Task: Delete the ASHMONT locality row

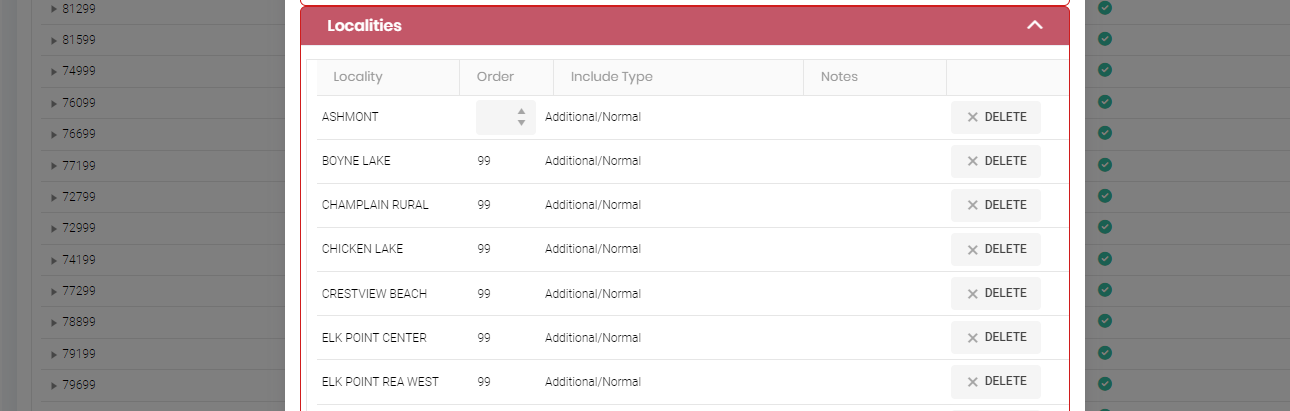Action: pos(995,117)
